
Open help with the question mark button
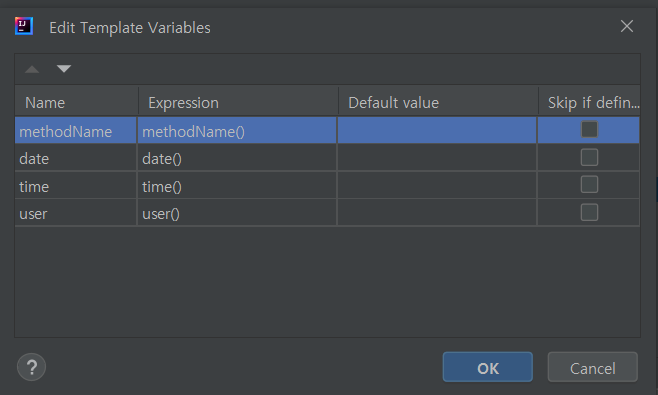click(31, 367)
